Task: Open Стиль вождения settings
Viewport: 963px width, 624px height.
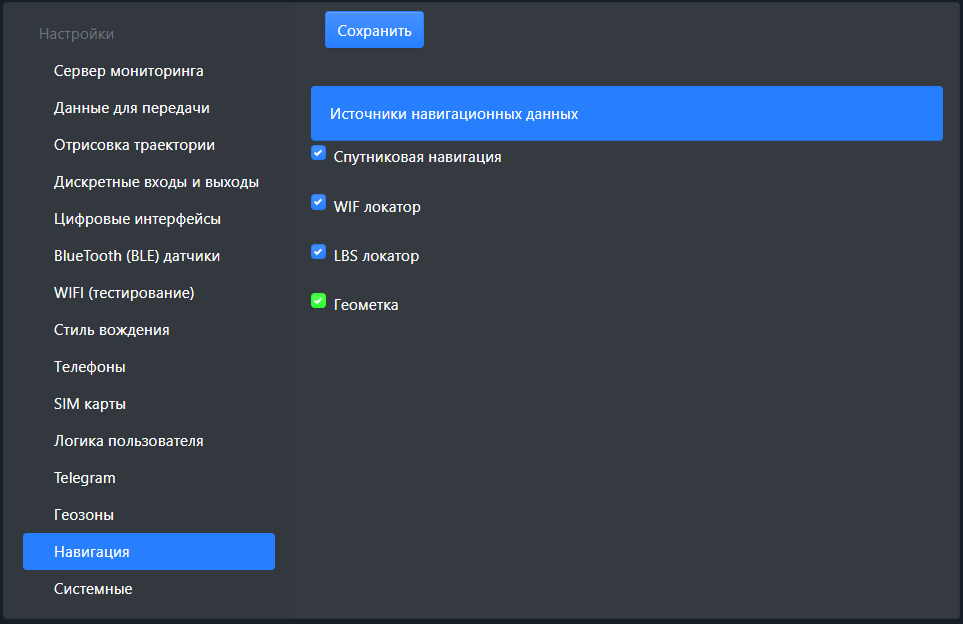Action: click(112, 330)
